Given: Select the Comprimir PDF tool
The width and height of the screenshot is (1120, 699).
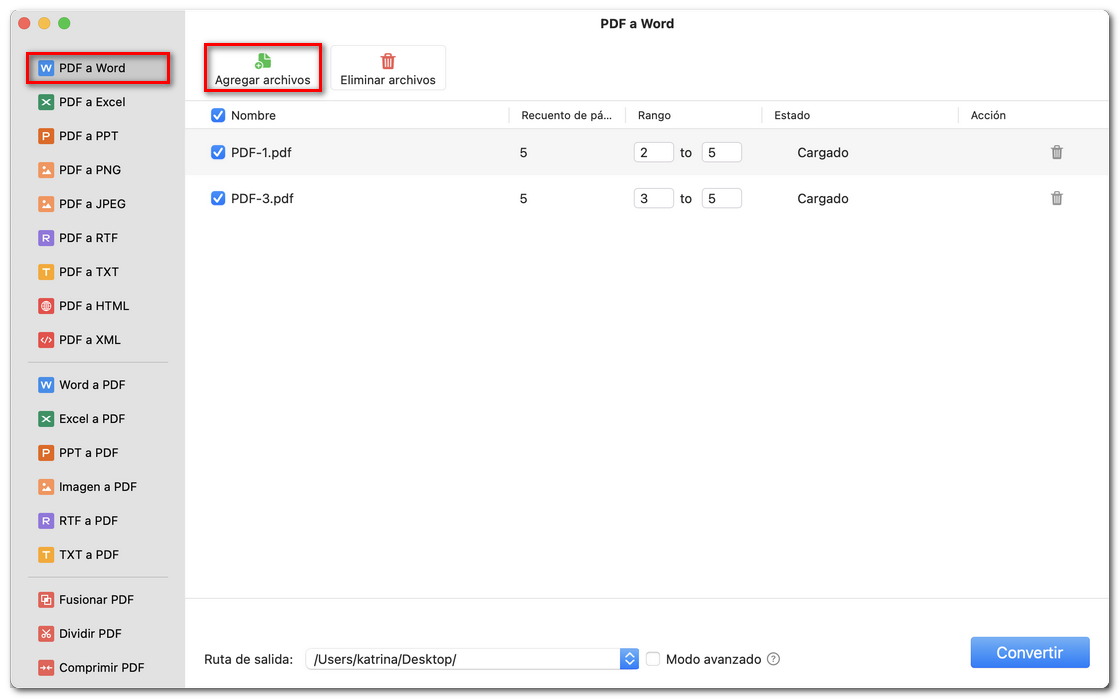Looking at the screenshot, I should [x=46, y=667].
